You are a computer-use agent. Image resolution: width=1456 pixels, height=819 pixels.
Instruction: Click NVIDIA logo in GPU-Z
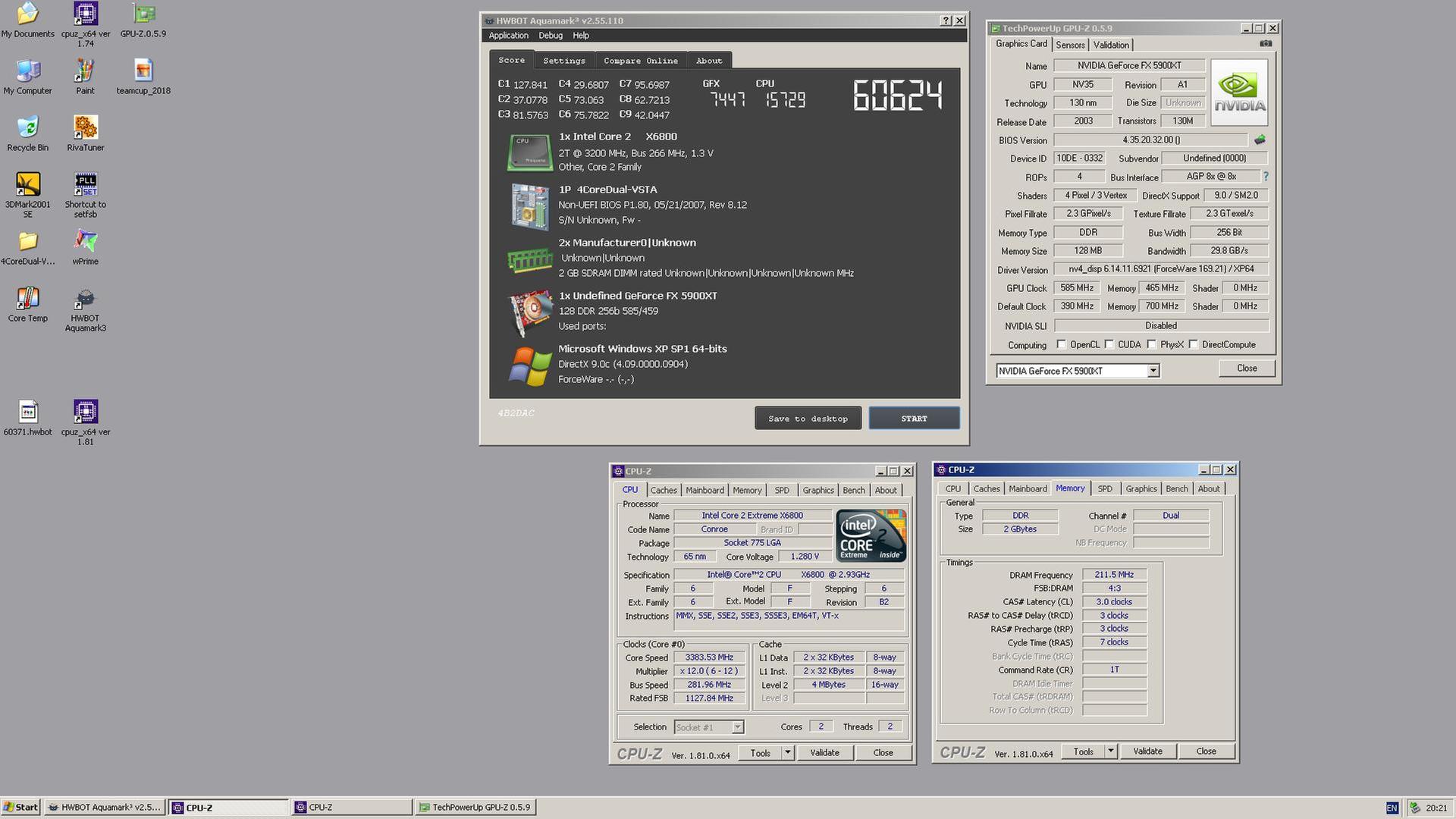tap(1239, 93)
